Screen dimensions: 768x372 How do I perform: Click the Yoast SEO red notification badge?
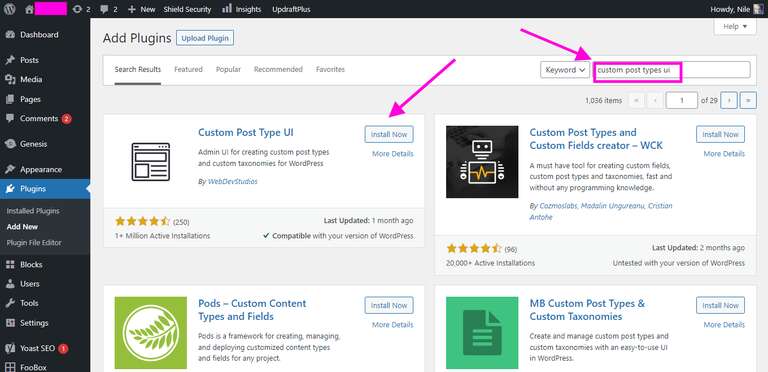pos(63,349)
